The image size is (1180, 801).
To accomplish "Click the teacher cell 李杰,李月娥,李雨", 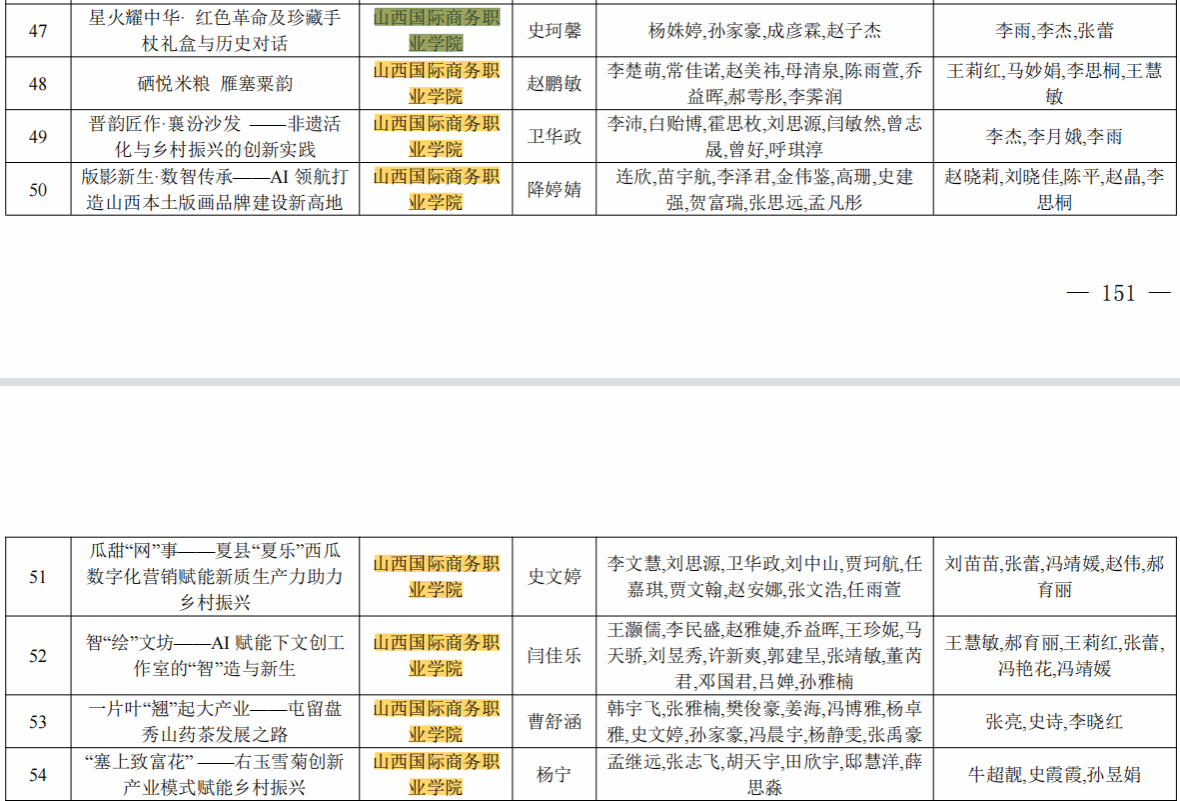I will 1054,137.
